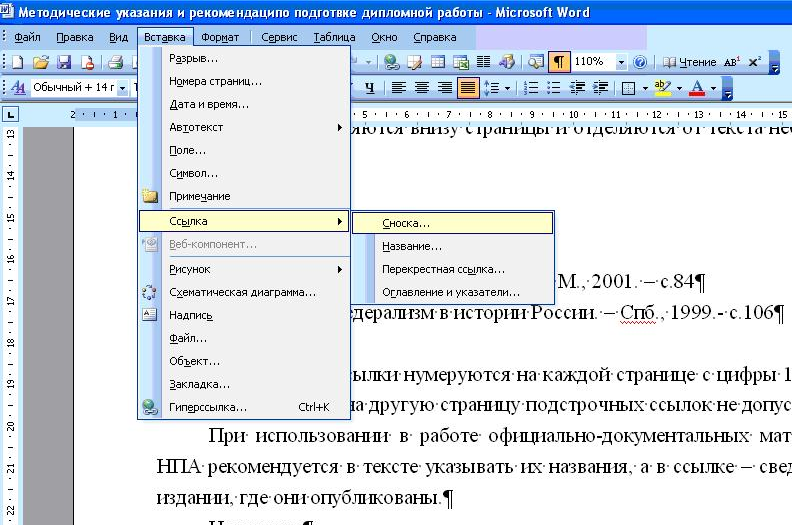
Task: Open the Вид menu
Action: coord(118,37)
